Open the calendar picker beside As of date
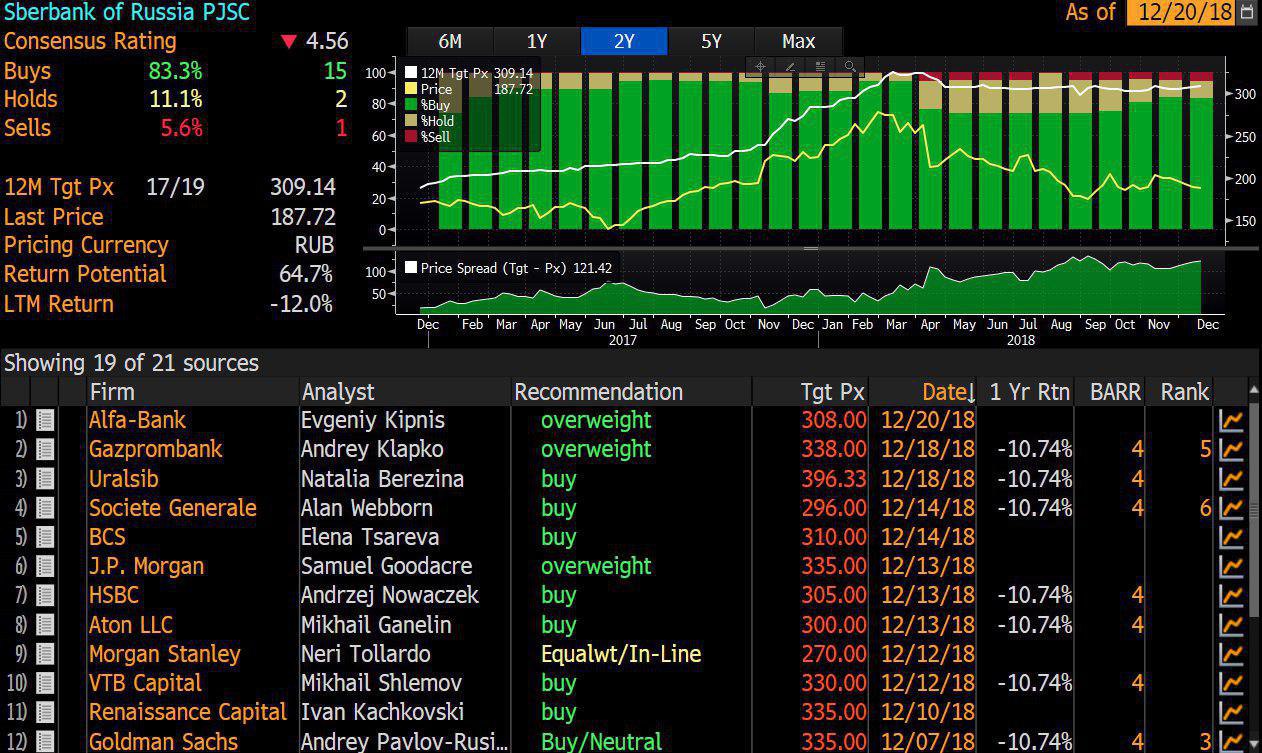 coord(1247,13)
